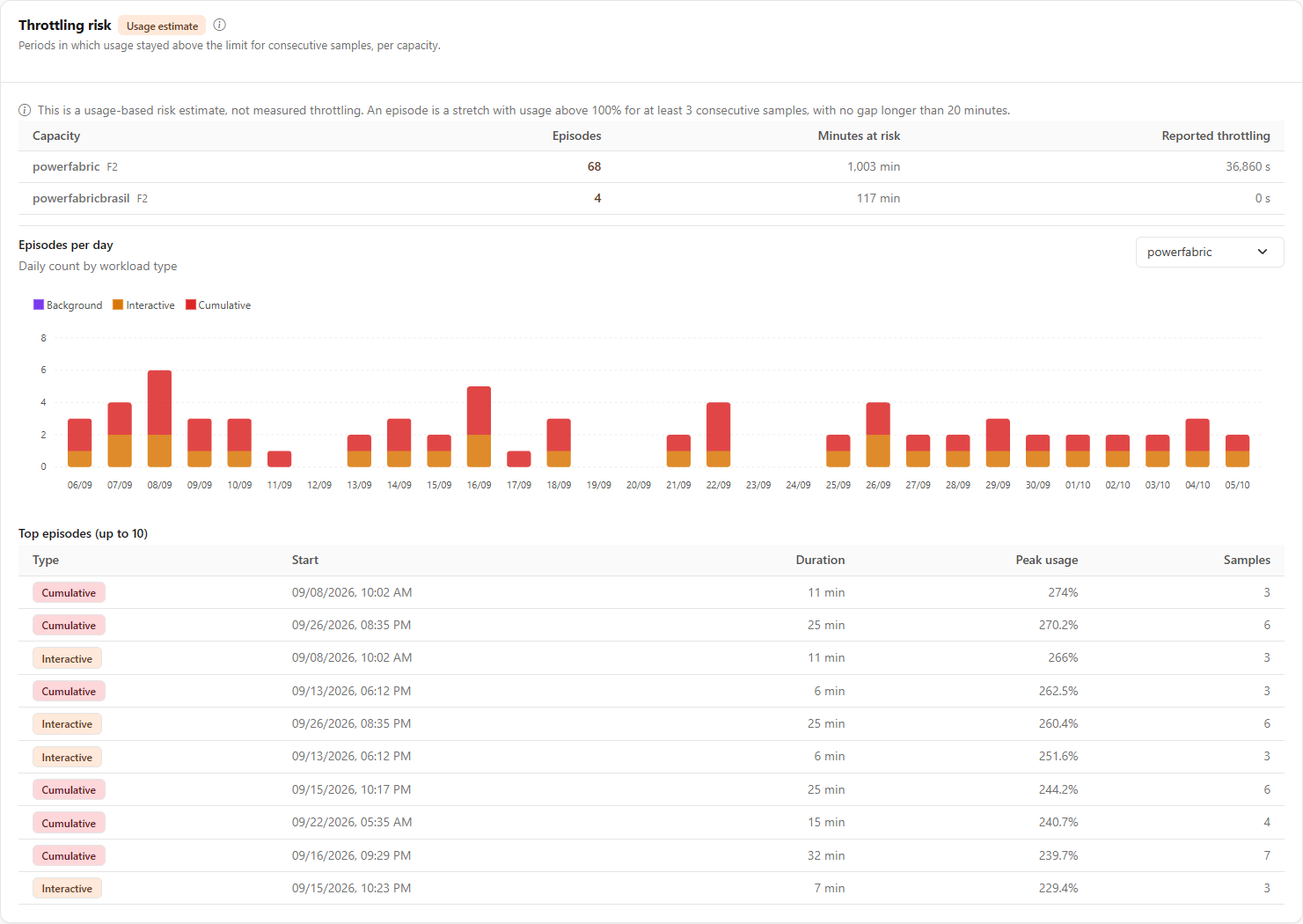Click the 274% peak usage value
The height and width of the screenshot is (924, 1303).
click(1063, 592)
